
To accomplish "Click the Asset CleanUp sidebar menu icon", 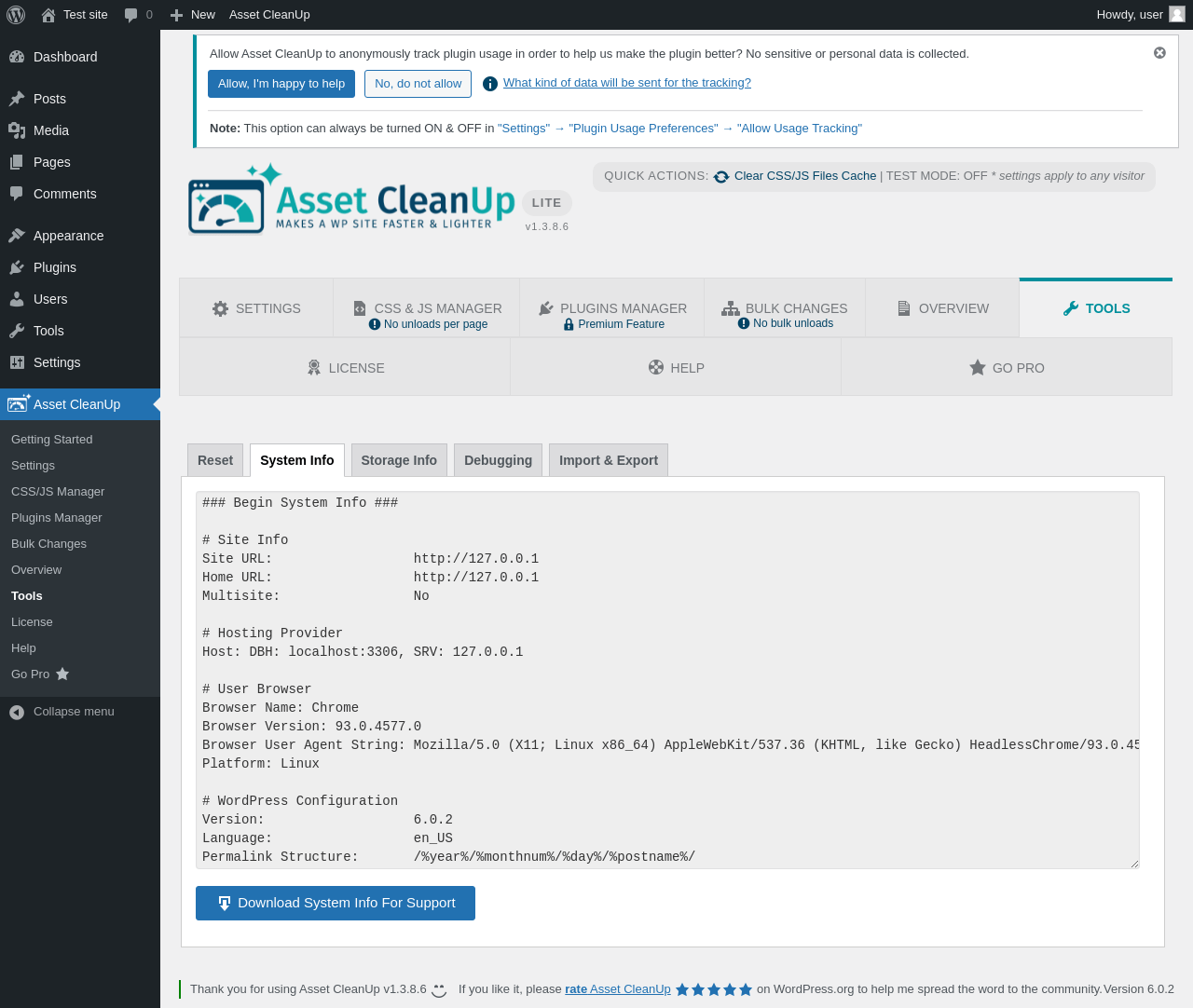I will coord(19,403).
